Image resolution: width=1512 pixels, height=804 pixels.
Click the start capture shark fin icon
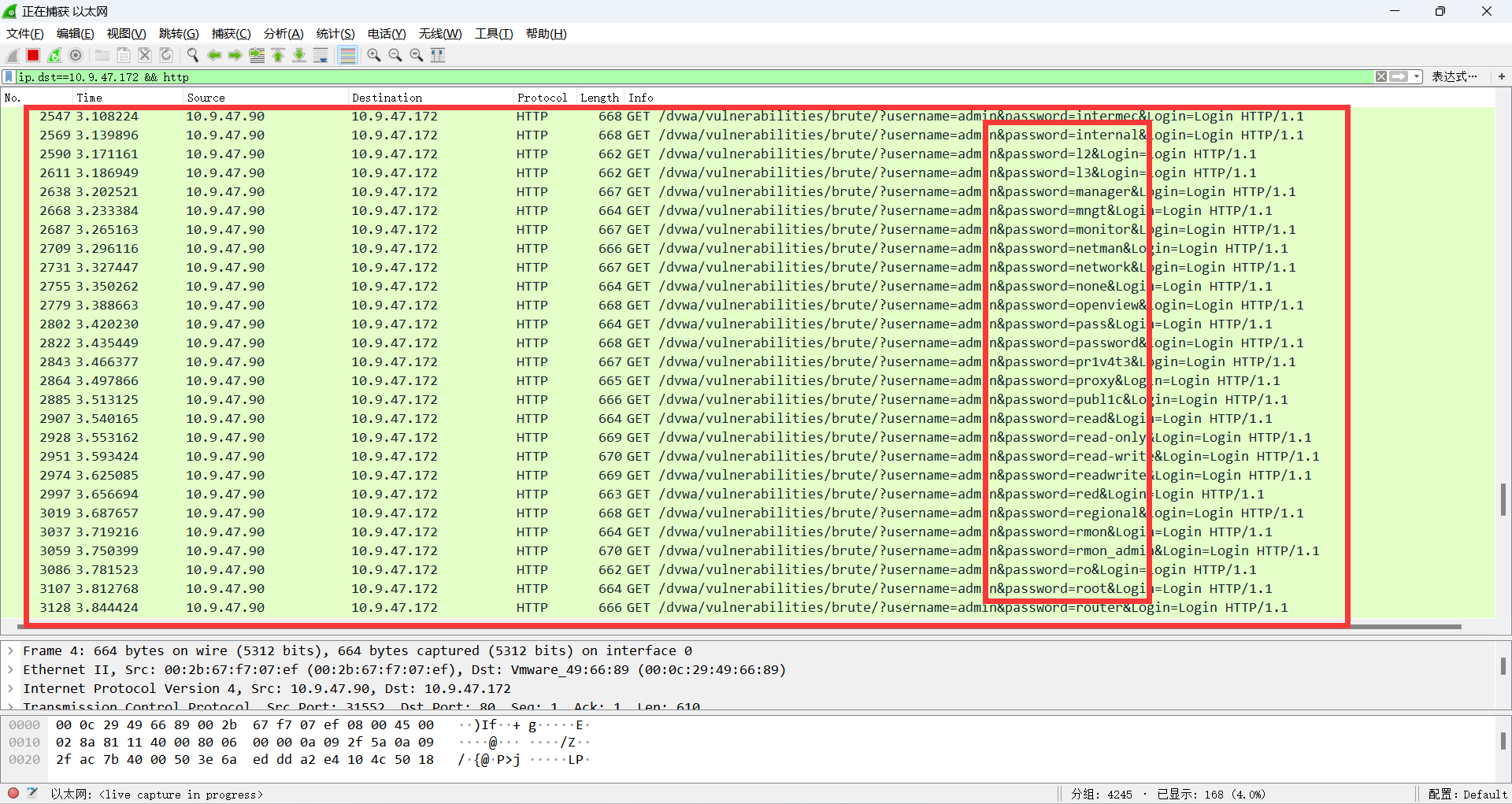click(12, 55)
